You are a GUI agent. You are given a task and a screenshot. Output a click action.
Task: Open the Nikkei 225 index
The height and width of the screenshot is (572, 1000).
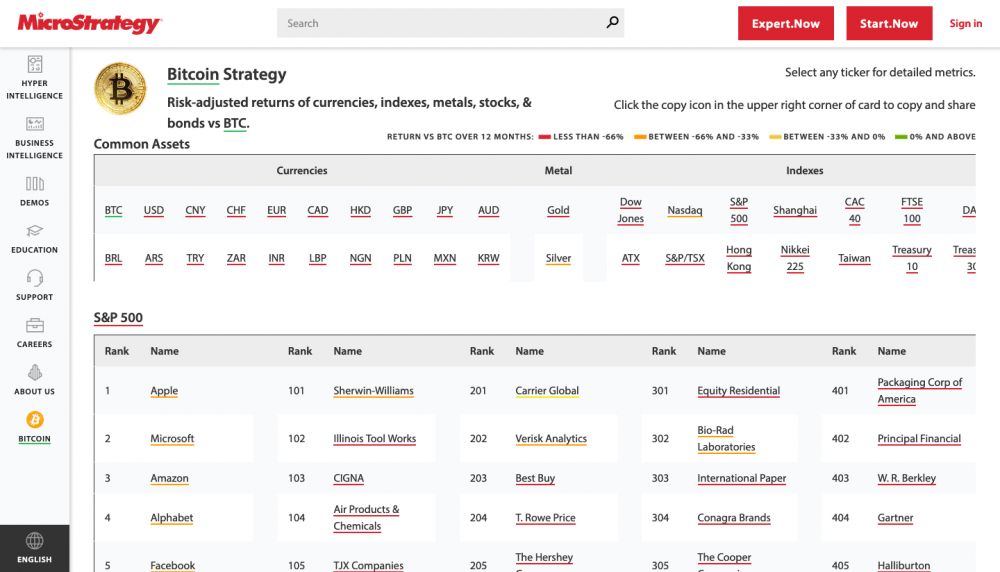(x=795, y=258)
